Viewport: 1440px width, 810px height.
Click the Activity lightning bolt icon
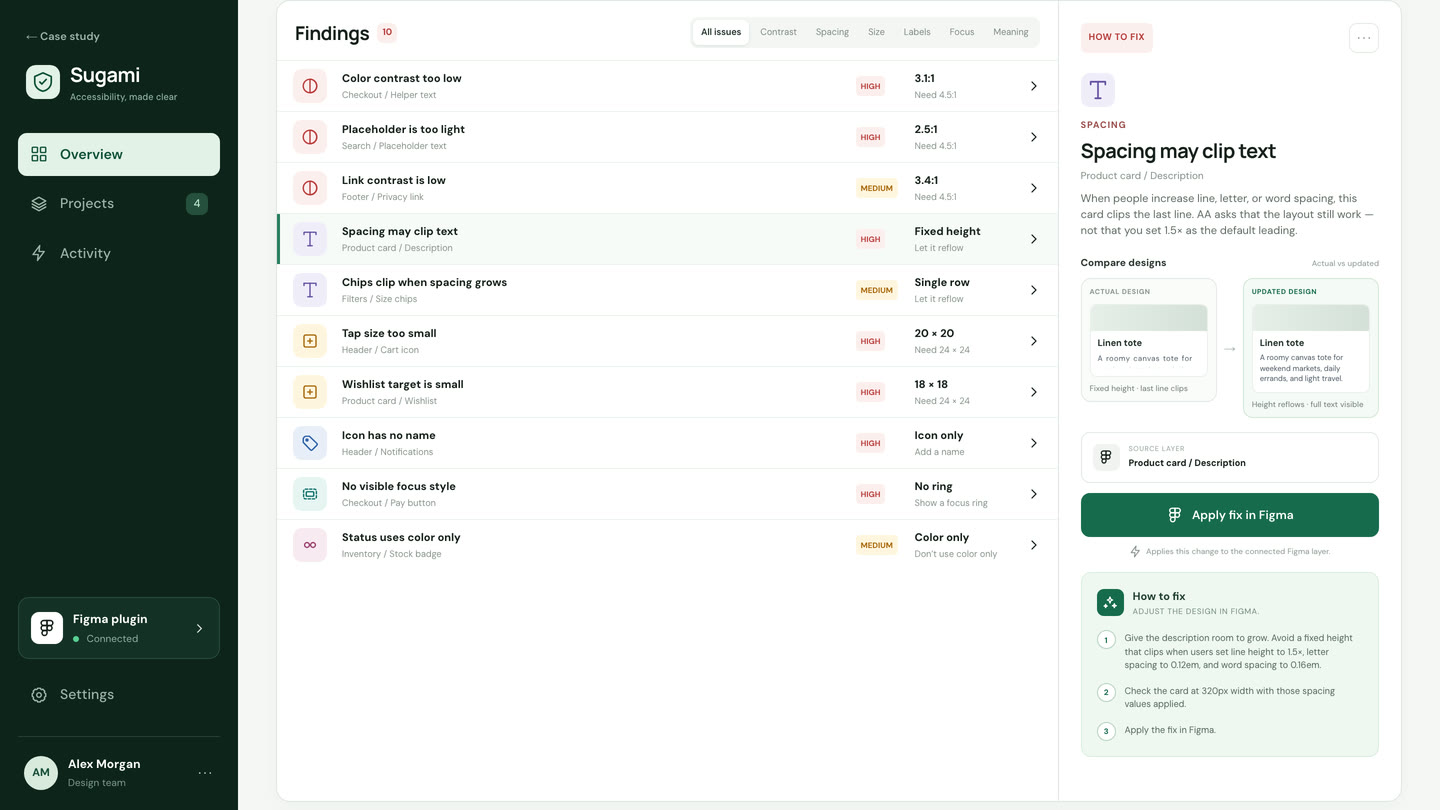(39, 254)
